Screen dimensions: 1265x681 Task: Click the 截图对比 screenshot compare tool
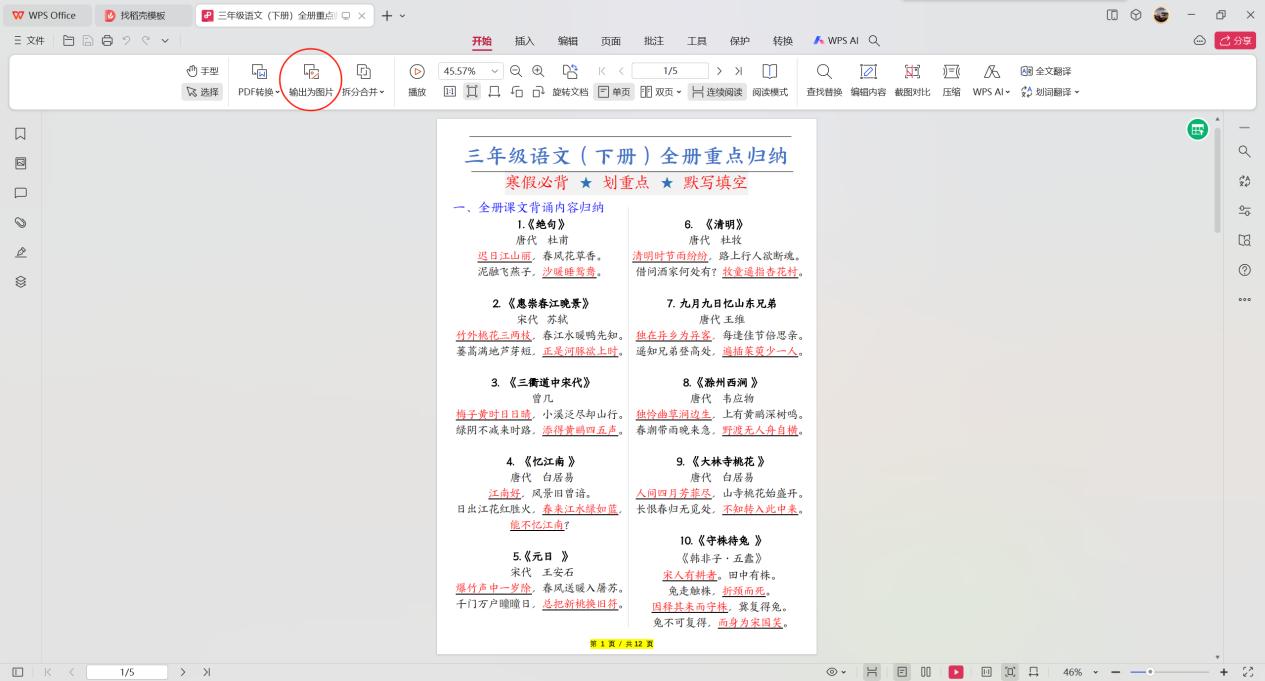(911, 80)
